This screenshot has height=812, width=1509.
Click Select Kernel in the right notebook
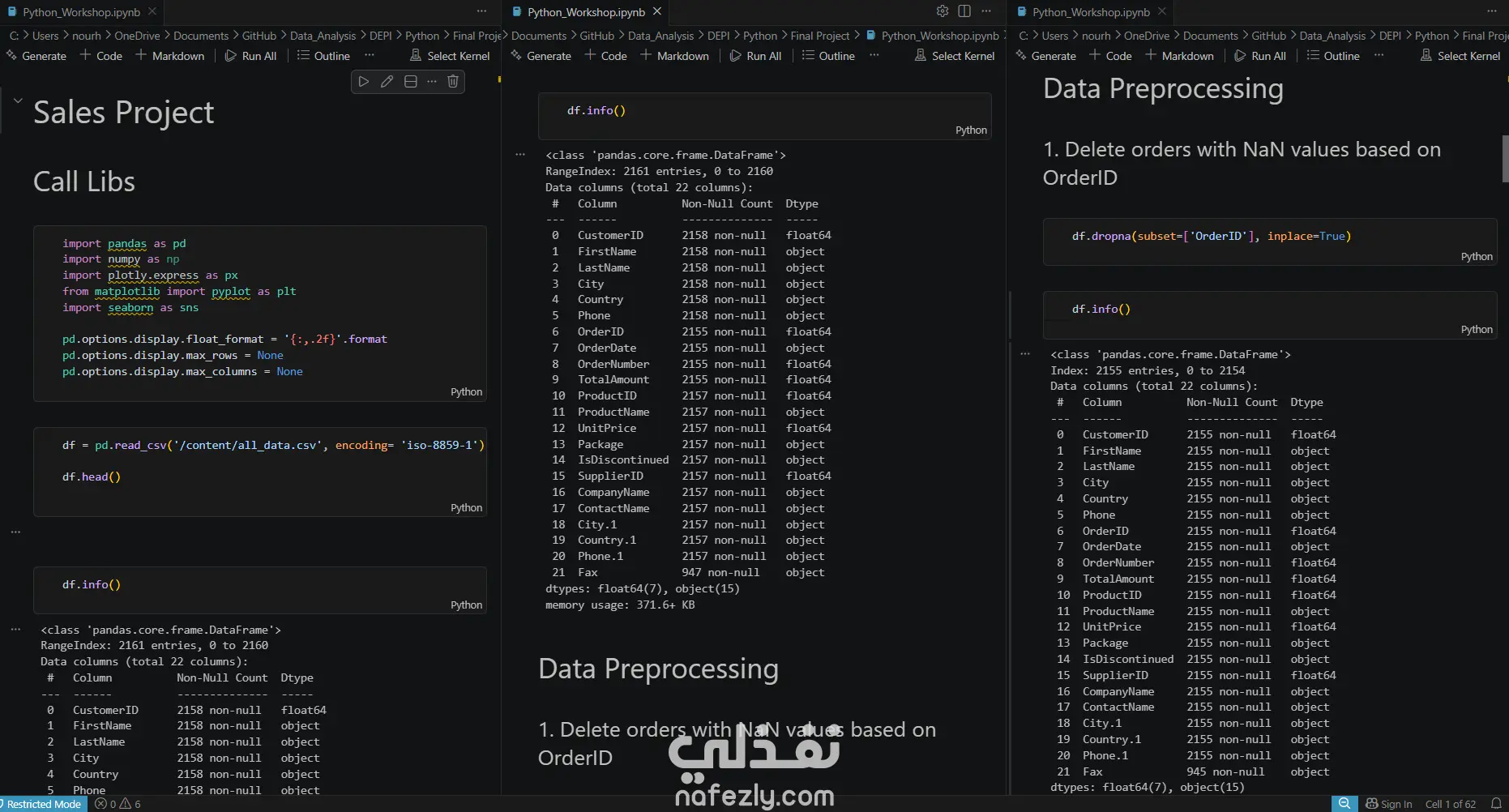1460,56
